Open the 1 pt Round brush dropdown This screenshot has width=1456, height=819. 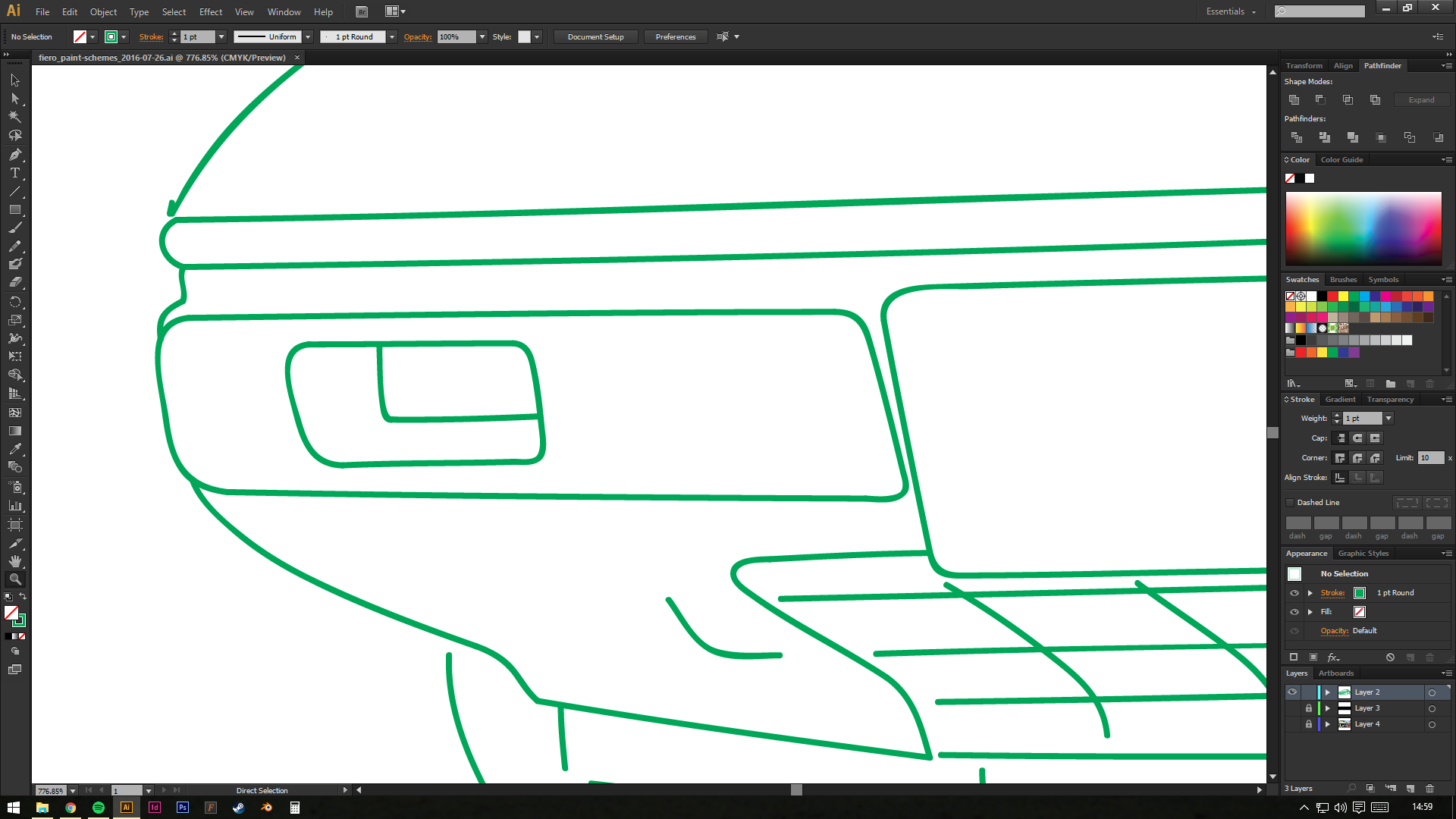coord(392,36)
